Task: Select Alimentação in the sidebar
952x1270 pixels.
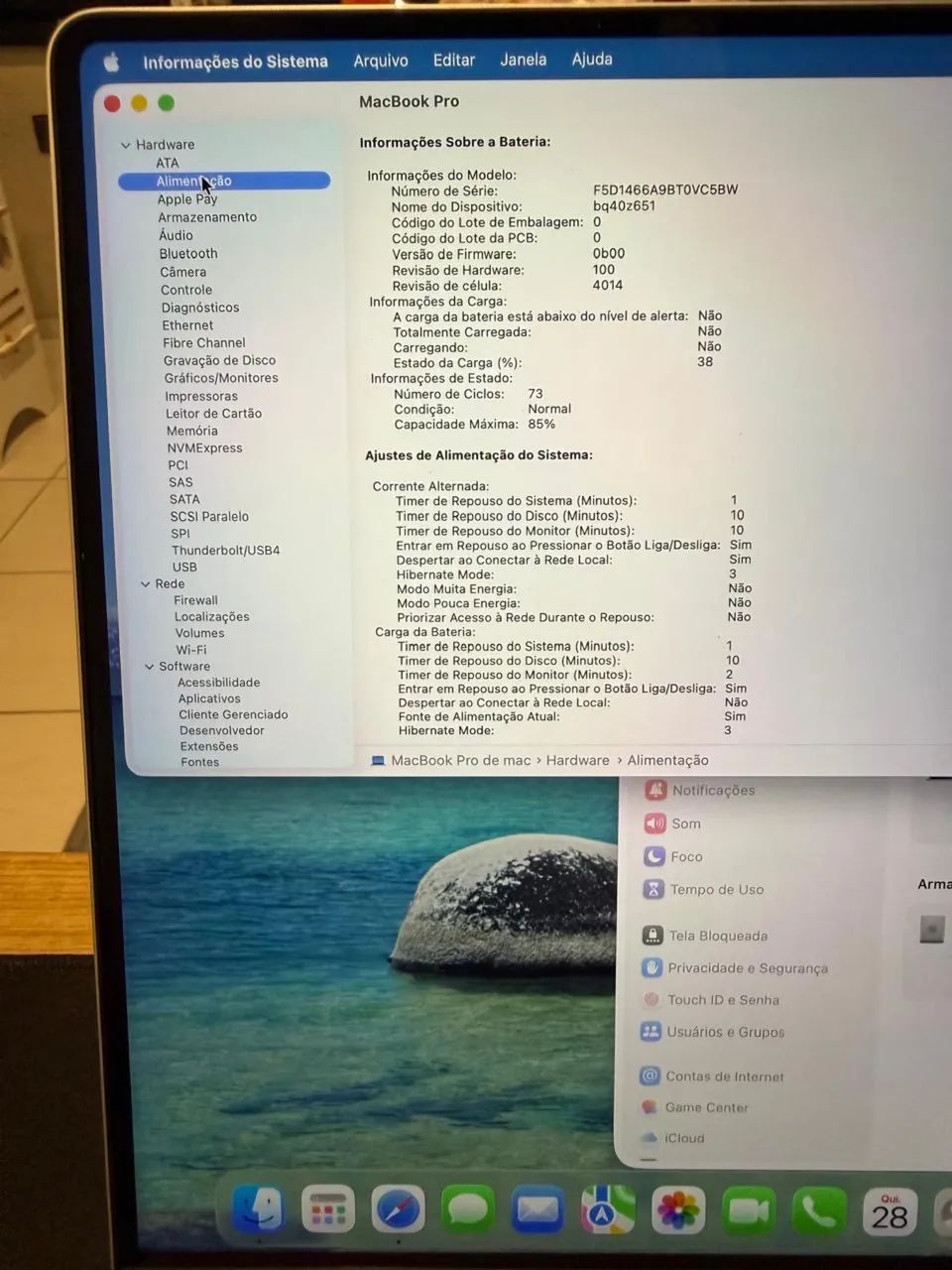Action: (224, 181)
